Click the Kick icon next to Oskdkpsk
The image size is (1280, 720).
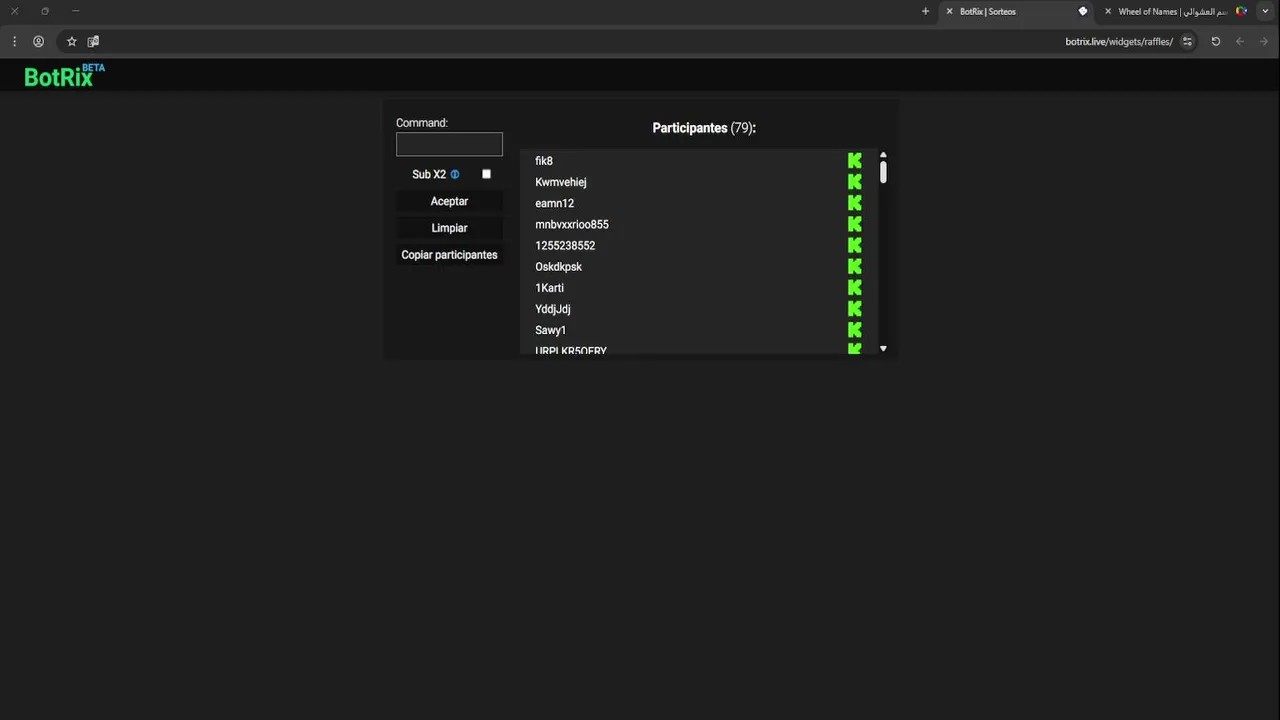[x=855, y=267]
